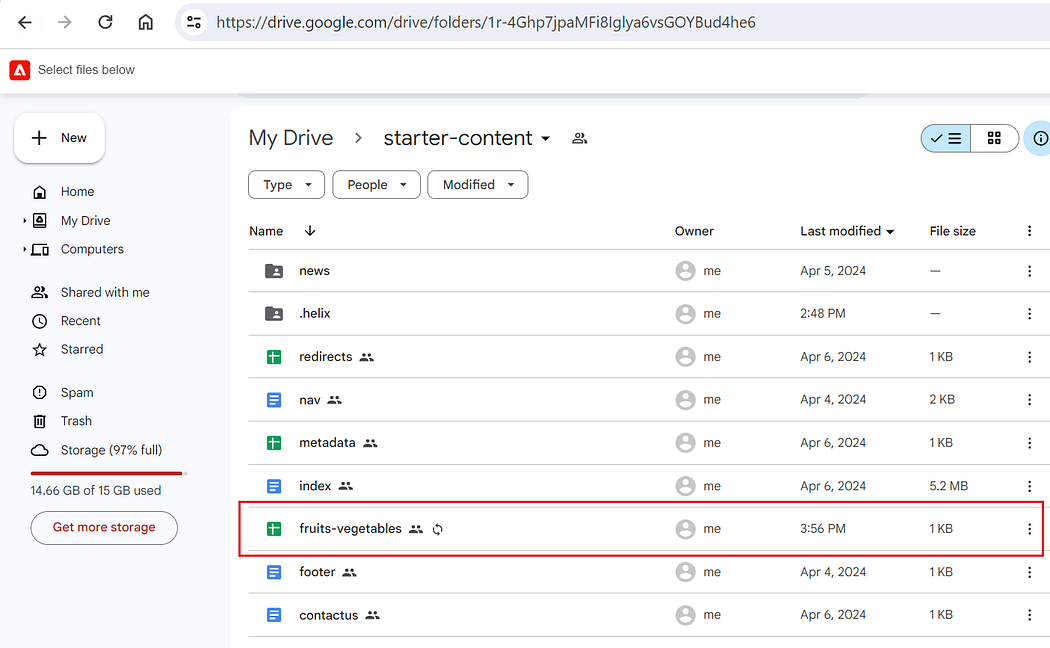This screenshot has height=648, width=1050.
Task: Open the view details info icon
Action: click(x=1040, y=138)
